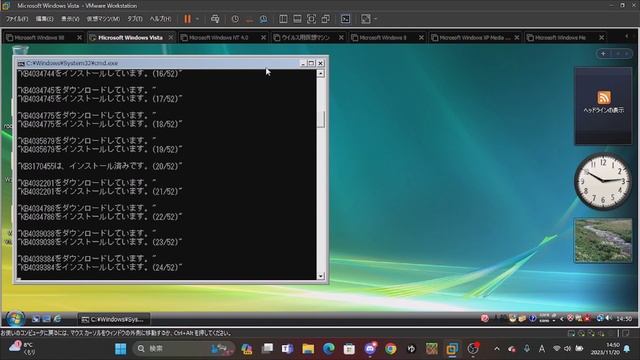Select cmd.exe button on Vista taskbar
Viewport: 640px width, 360px height.
point(114,319)
